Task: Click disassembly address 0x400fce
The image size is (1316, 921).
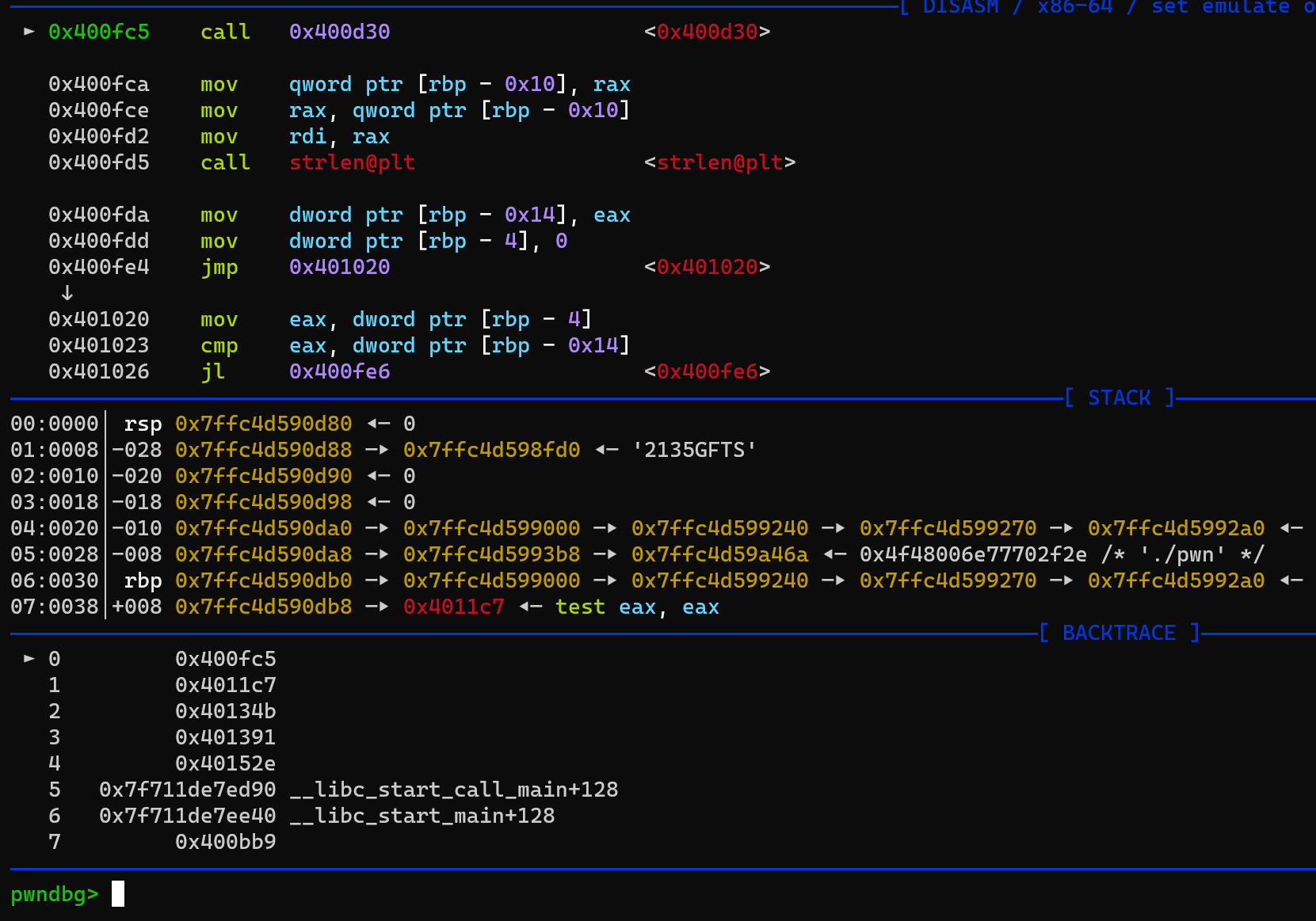Action: (x=99, y=110)
